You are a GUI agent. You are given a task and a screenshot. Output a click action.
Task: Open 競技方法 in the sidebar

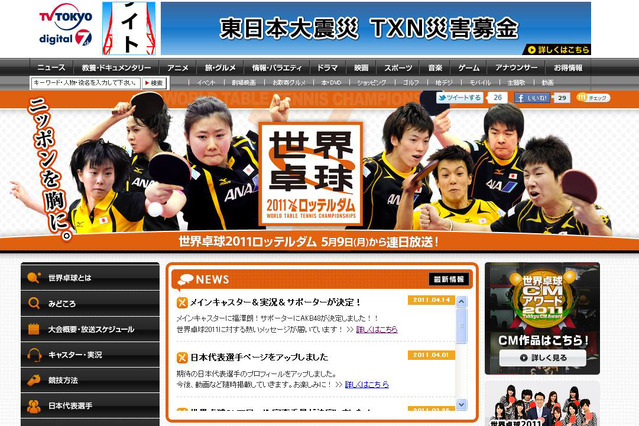click(90, 380)
